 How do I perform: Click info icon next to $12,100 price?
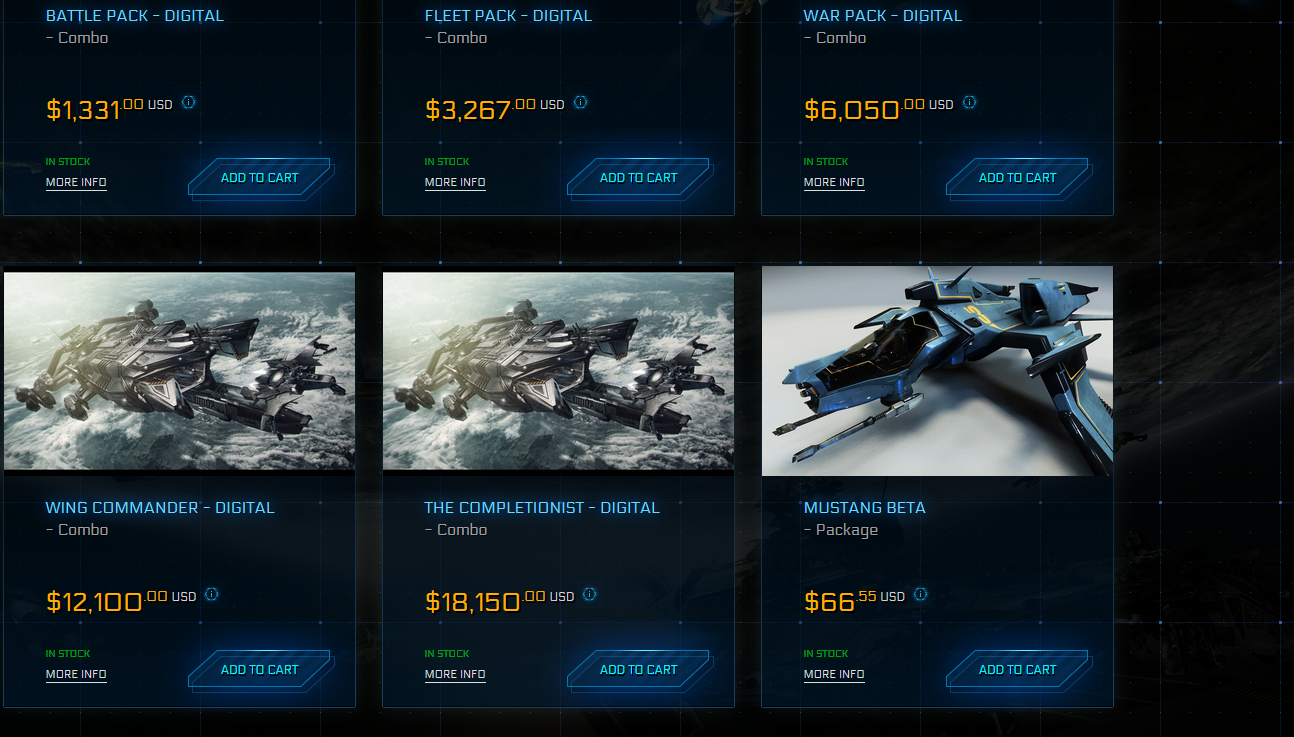[x=212, y=594]
